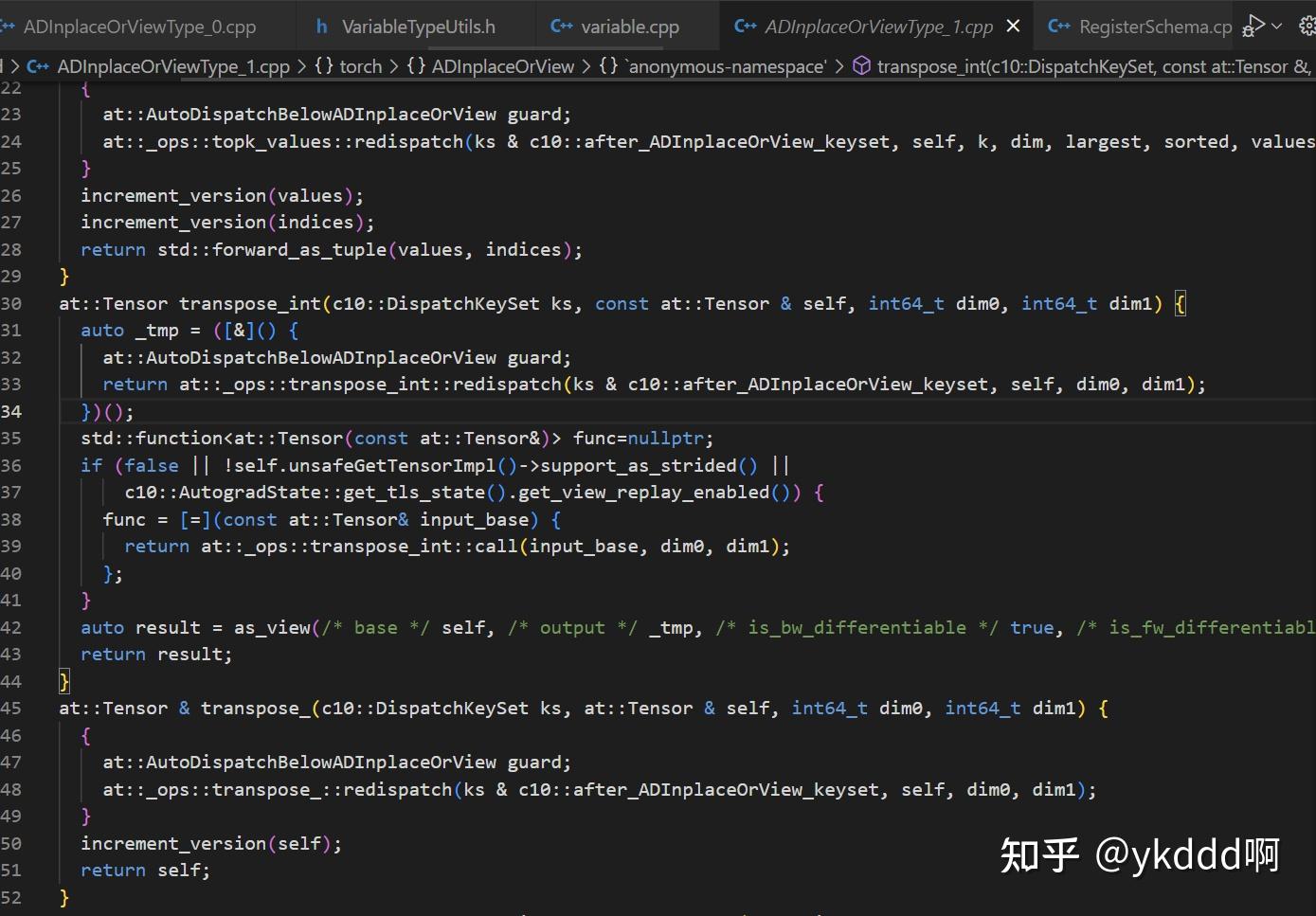Click 'as_view' on line 42
The width and height of the screenshot is (1316, 916).
click(x=272, y=627)
